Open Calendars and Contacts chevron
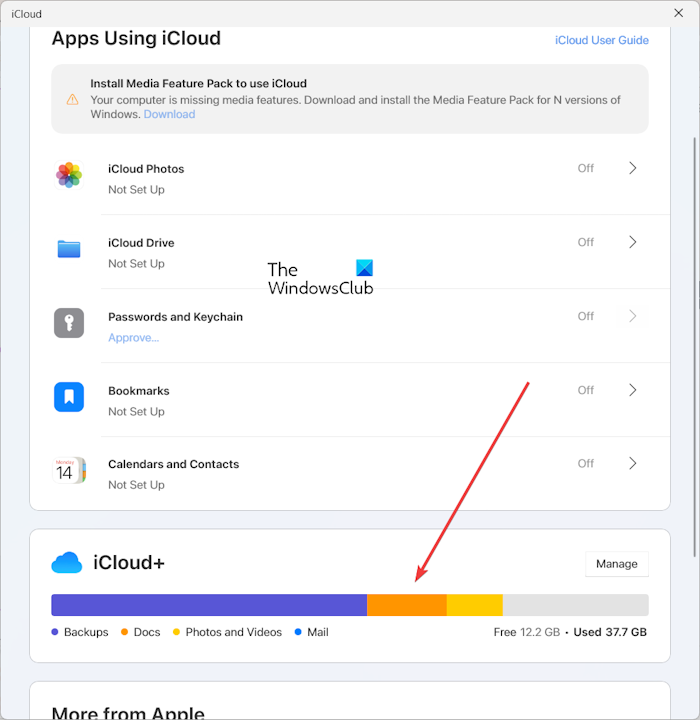This screenshot has width=700, height=720. [632, 463]
